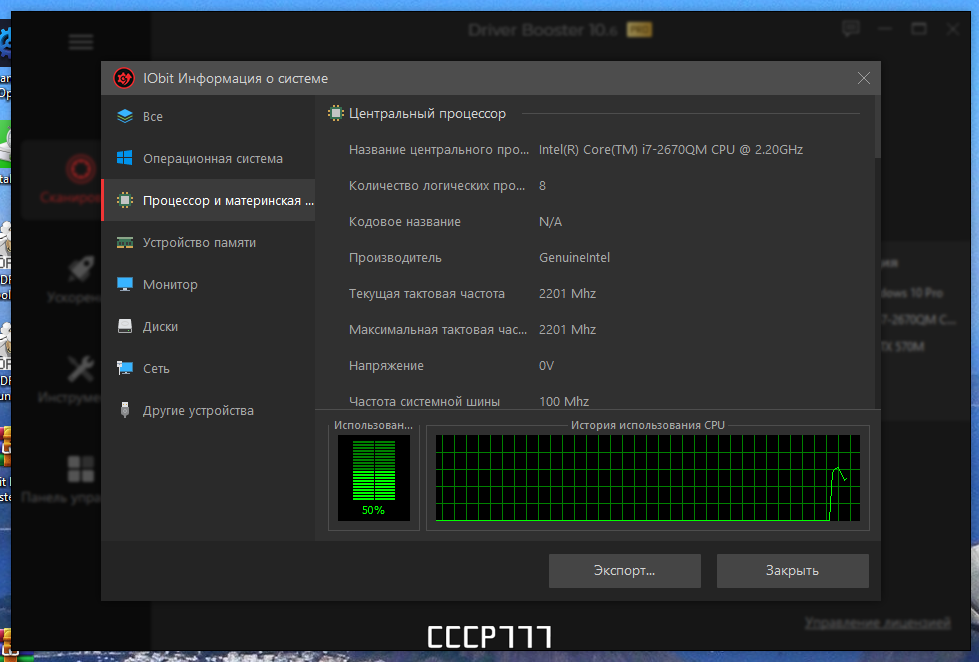979x662 pixels.
Task: Click the История использования CPU graph
Action: (647, 478)
